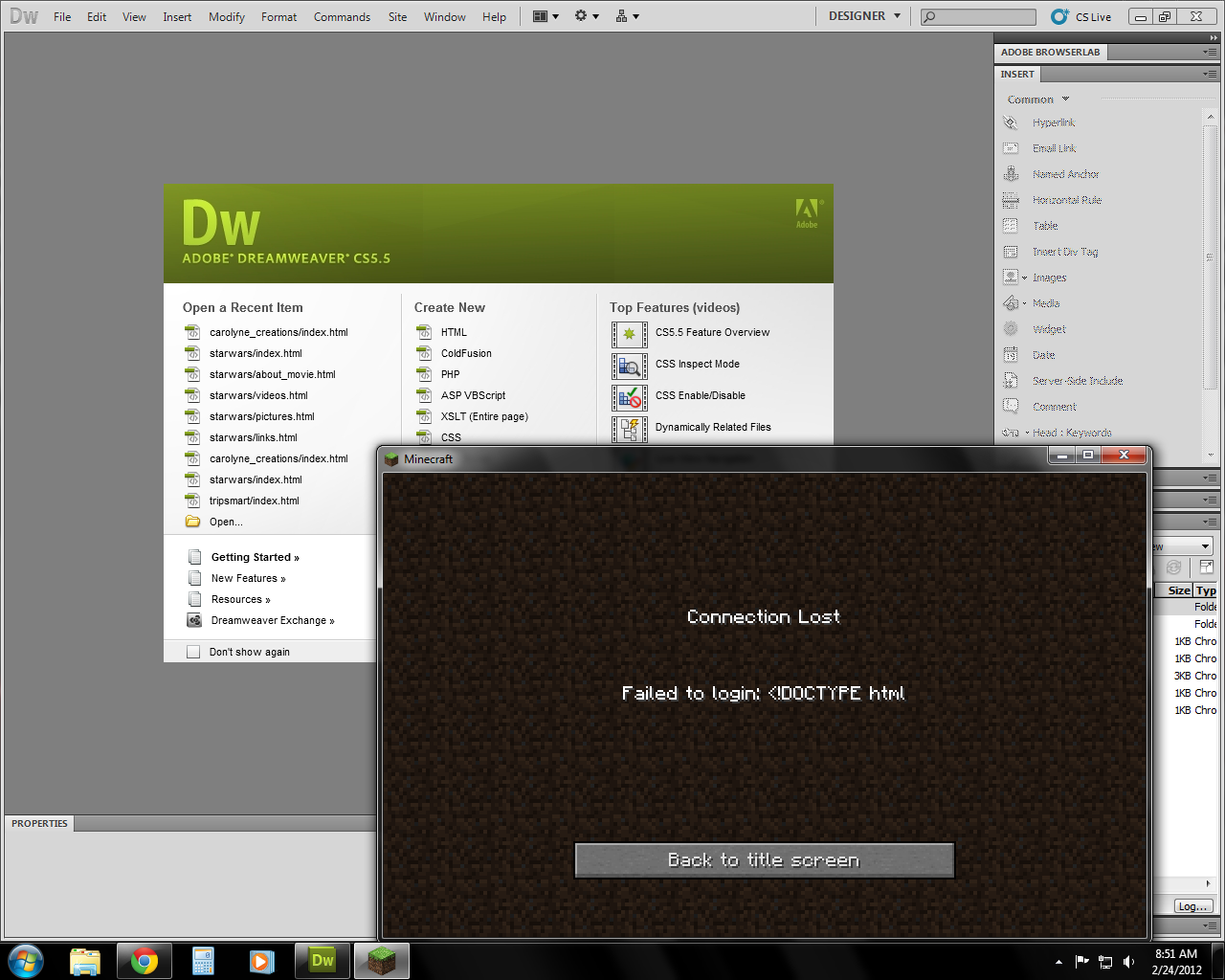Click Back to title screen in Minecraft
The width and height of the screenshot is (1225, 980).
point(764,860)
